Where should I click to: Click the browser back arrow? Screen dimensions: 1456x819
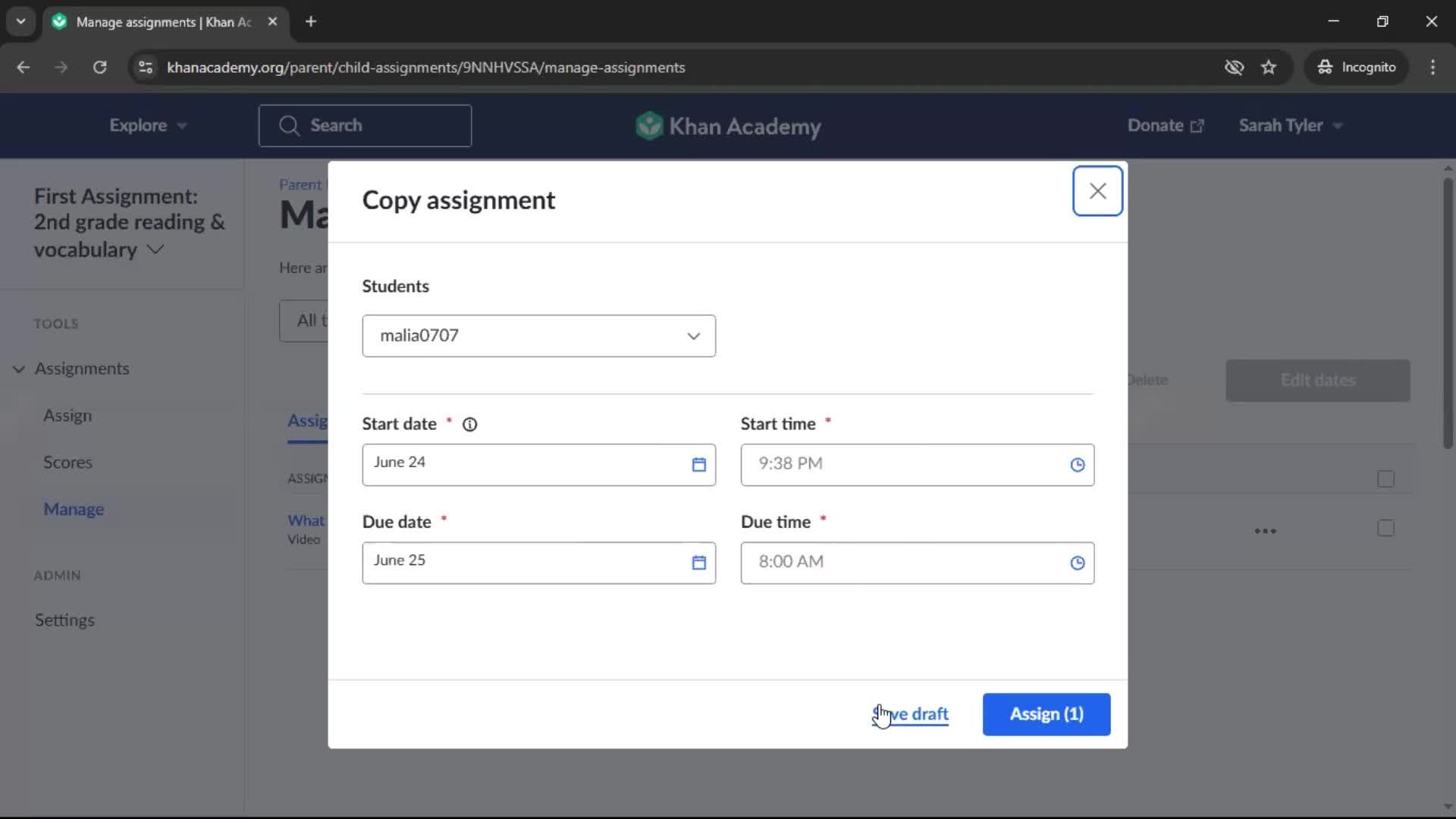pyautogui.click(x=24, y=67)
